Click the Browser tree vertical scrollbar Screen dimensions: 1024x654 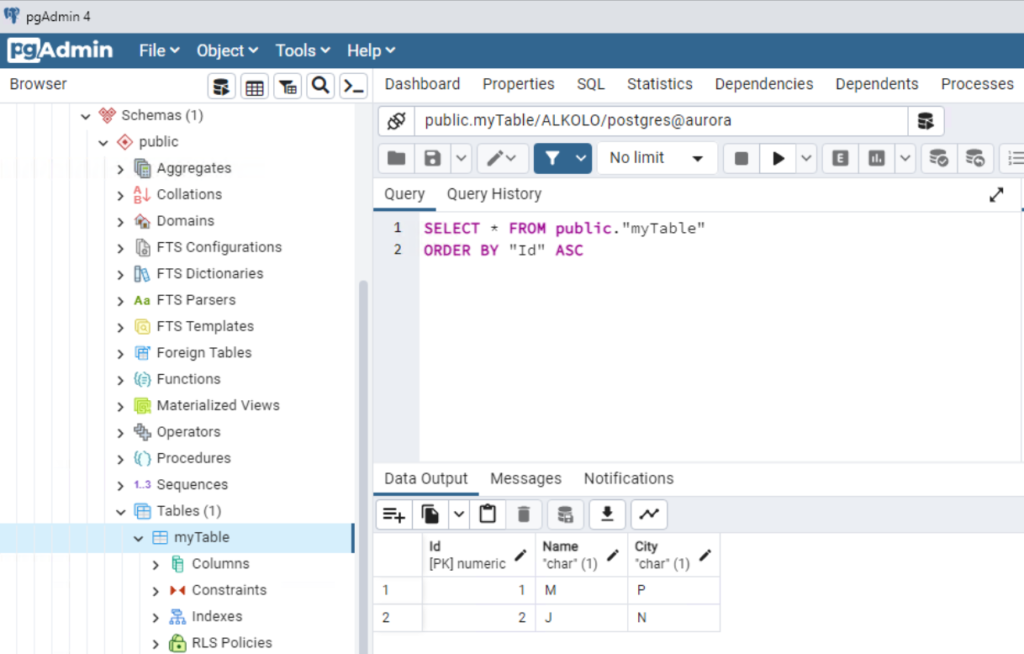click(363, 467)
